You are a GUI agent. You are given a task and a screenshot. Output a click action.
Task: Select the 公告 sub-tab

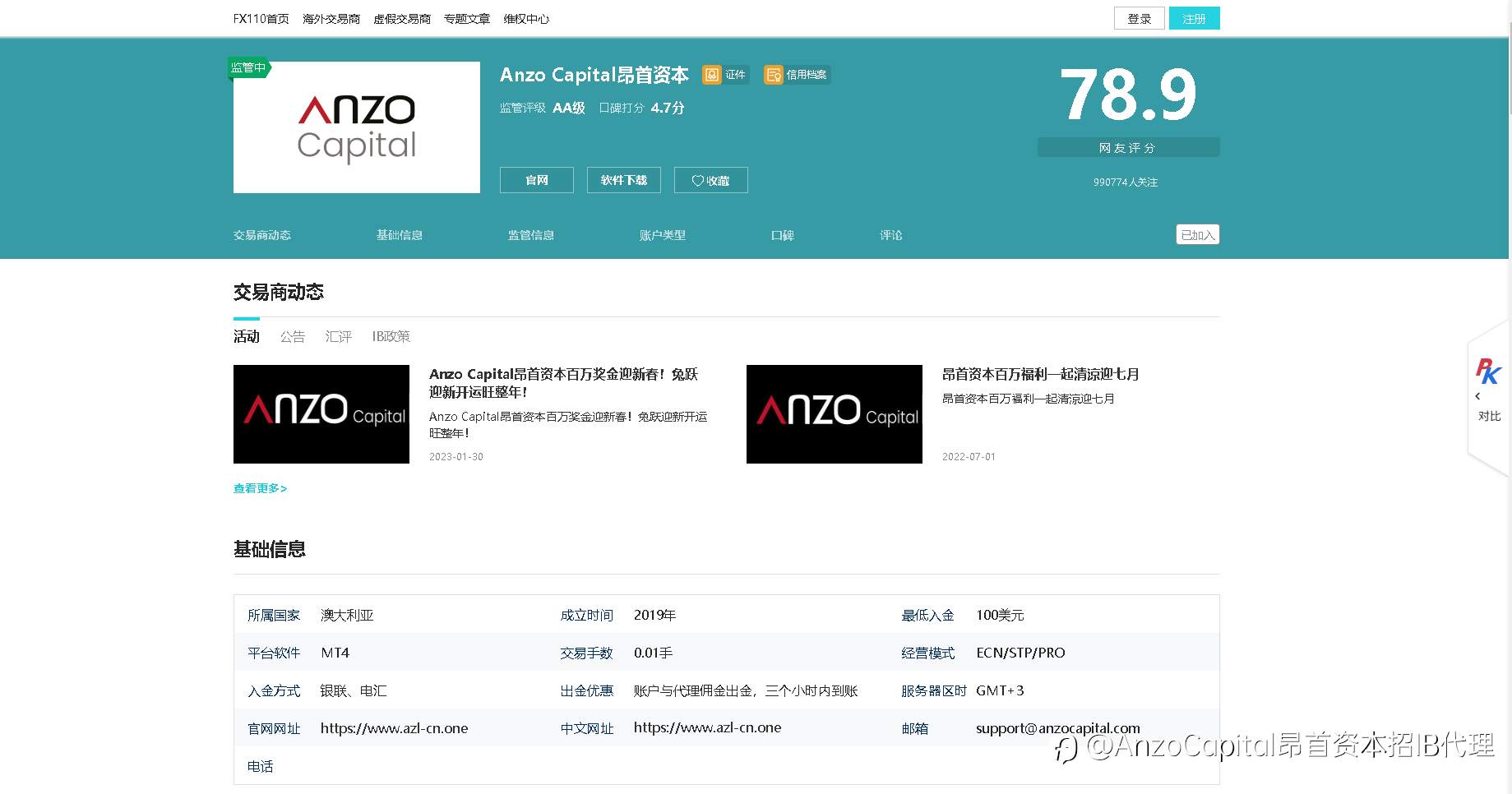(293, 336)
